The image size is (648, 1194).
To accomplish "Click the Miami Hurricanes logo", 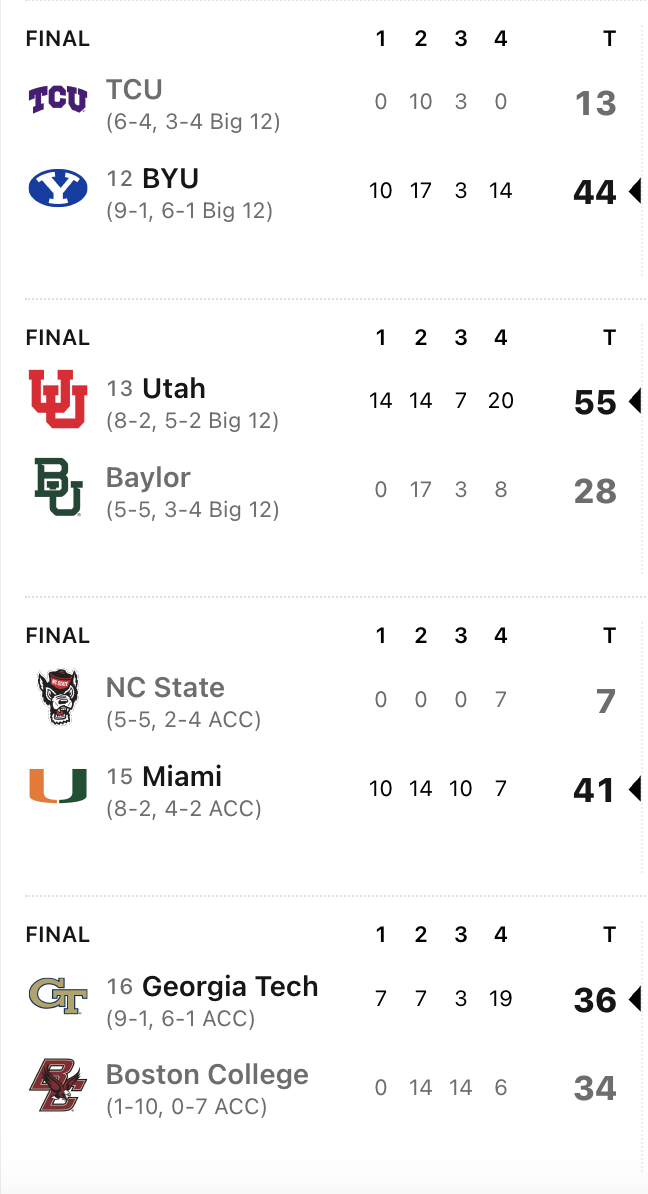I will click(x=57, y=787).
